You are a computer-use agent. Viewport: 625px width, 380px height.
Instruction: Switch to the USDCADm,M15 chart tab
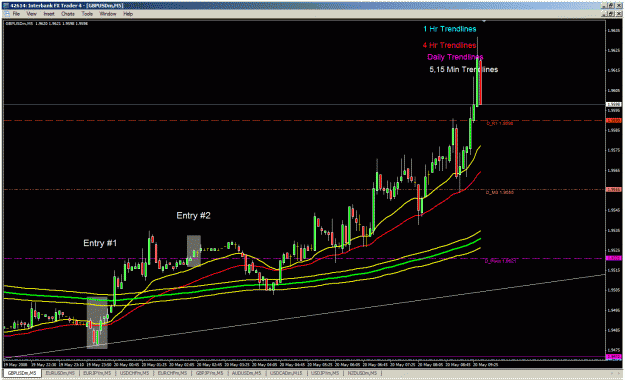pyautogui.click(x=286, y=373)
